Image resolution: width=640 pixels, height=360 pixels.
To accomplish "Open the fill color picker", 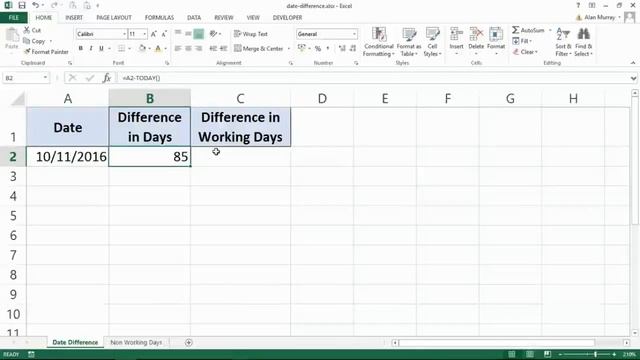I will [x=149, y=48].
